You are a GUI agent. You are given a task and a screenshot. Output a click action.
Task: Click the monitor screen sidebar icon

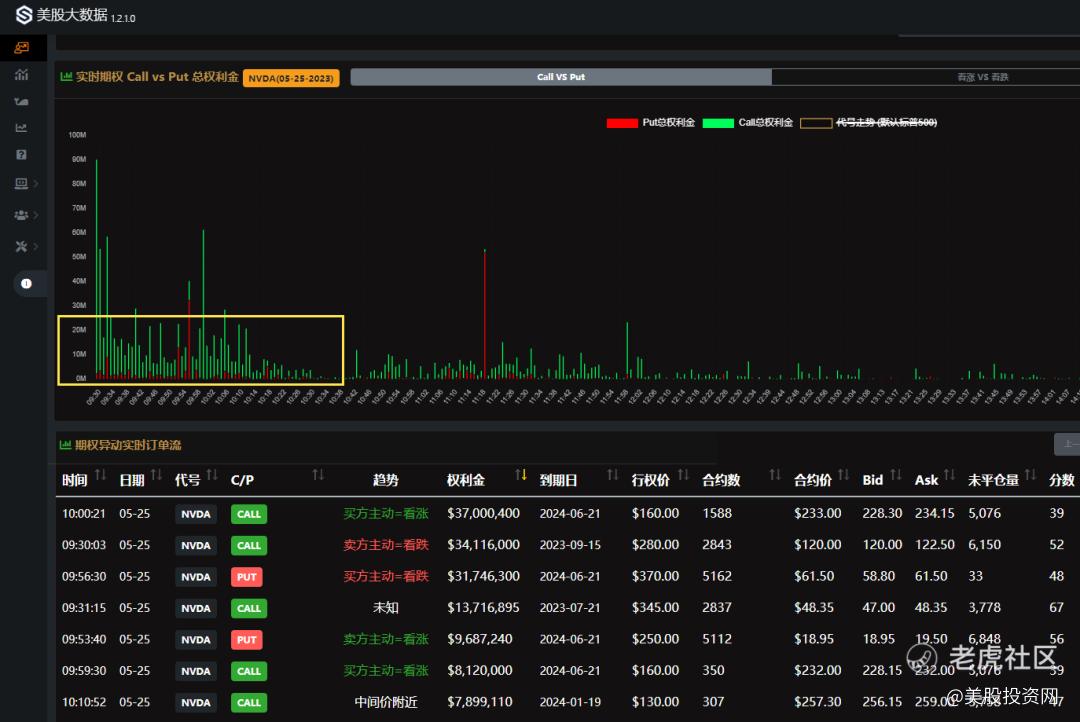point(21,184)
